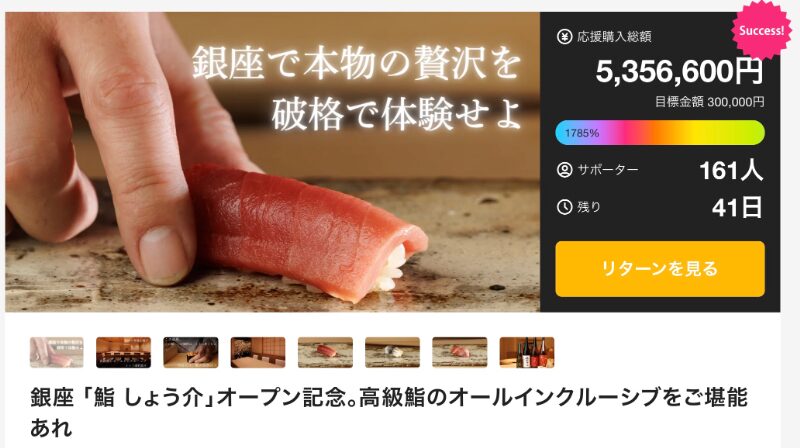Screen dimensions: 800x448
Task: Open the 銀座「鮨 しょう介」 project title
Action: pyautogui.click(x=389, y=412)
